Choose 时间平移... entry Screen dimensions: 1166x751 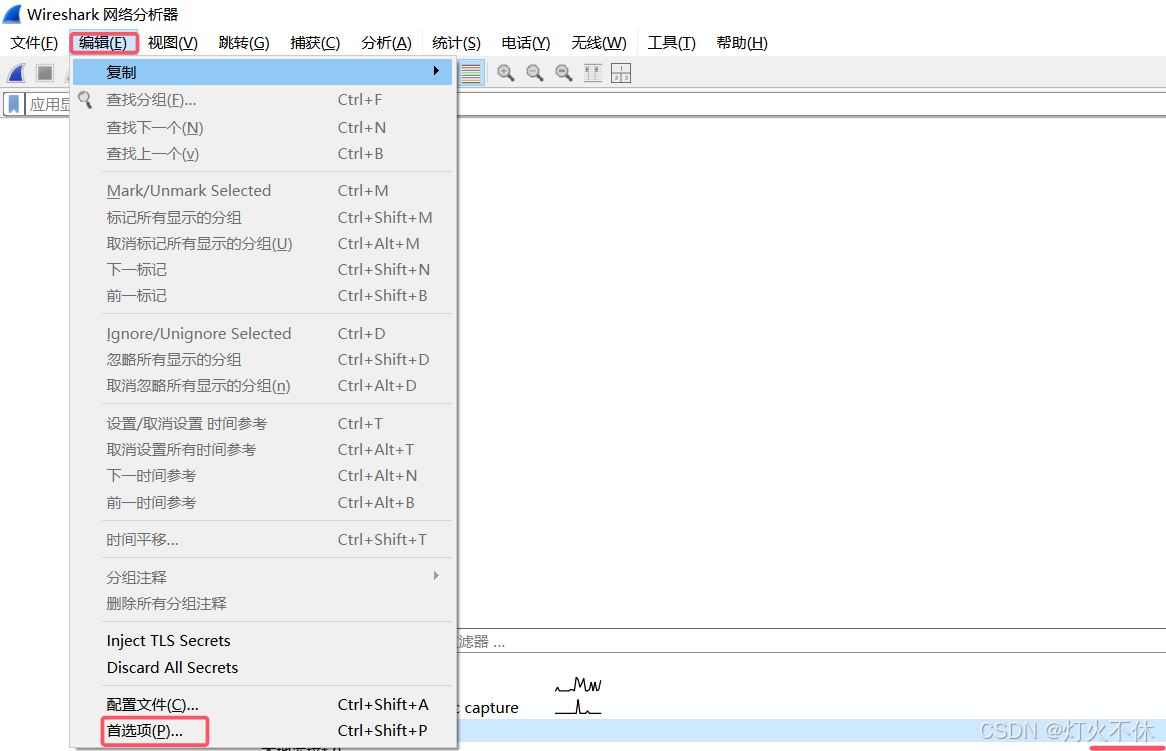[x=262, y=540]
